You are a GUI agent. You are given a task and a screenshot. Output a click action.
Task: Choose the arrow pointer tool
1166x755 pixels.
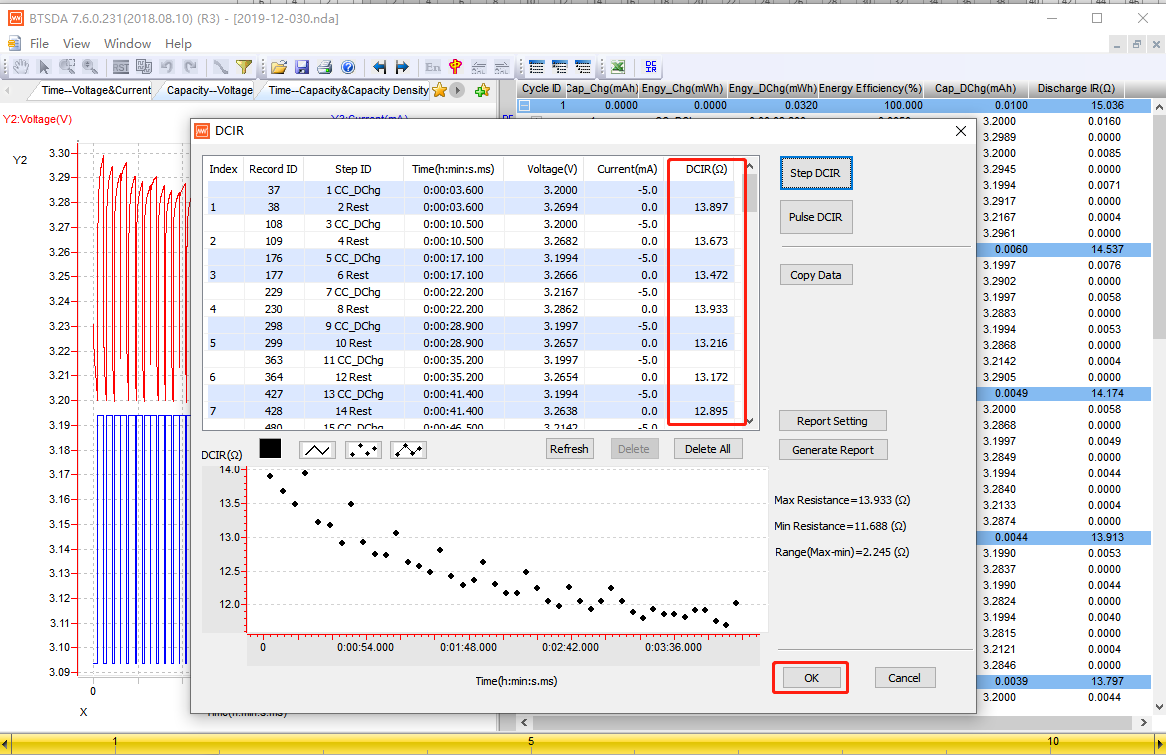44,67
